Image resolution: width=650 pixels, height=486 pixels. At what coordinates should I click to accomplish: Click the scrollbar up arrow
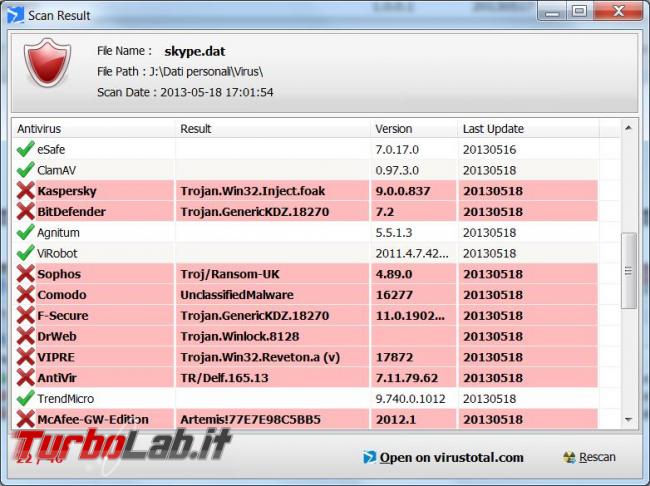tap(628, 128)
